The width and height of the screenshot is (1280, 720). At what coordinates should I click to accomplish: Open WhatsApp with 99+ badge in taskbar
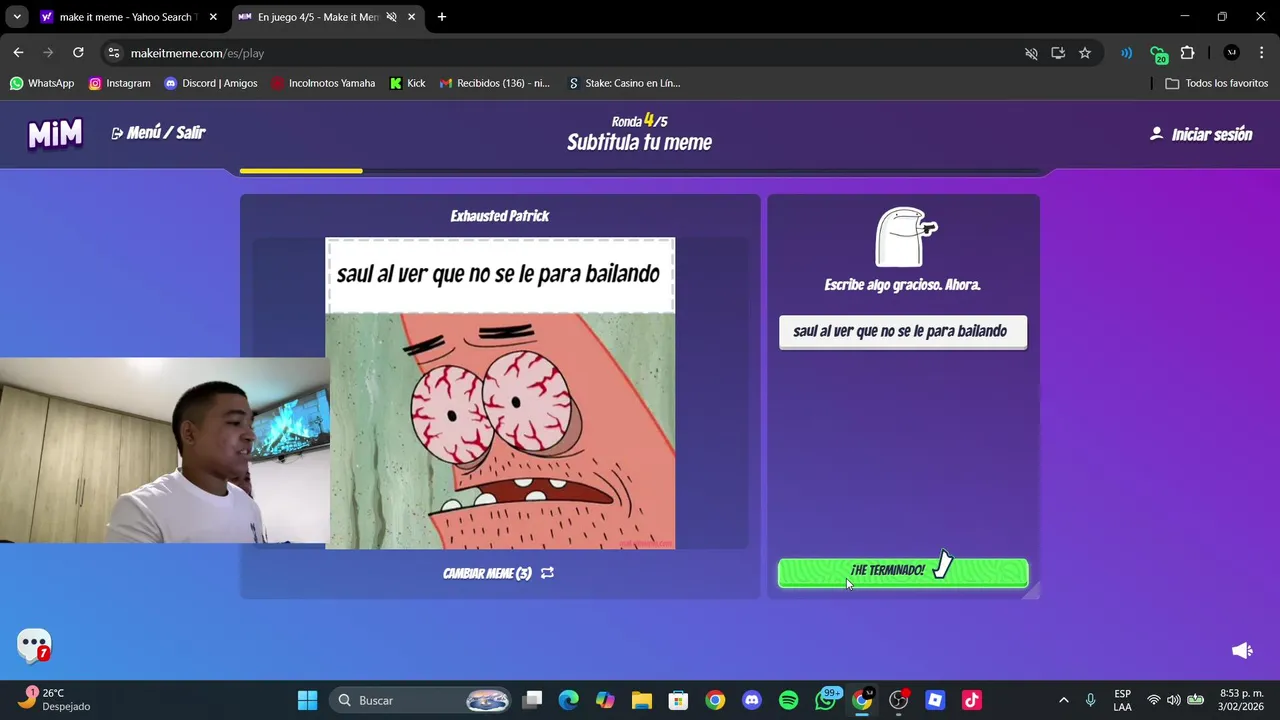826,699
